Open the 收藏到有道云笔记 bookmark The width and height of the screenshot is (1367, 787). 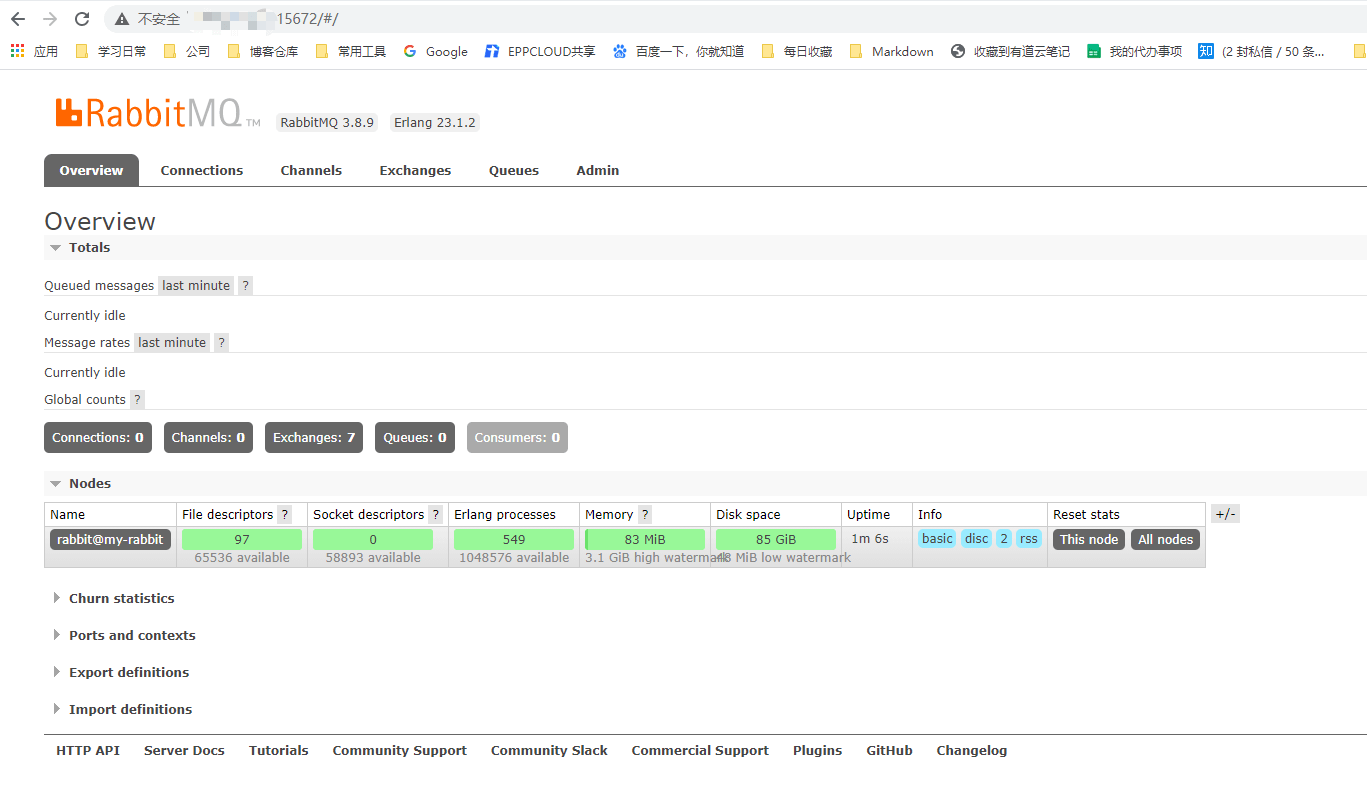coord(1010,51)
